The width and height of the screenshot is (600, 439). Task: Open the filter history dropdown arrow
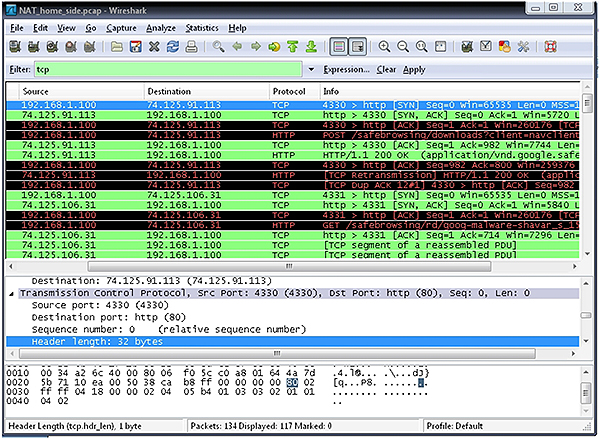[311, 70]
